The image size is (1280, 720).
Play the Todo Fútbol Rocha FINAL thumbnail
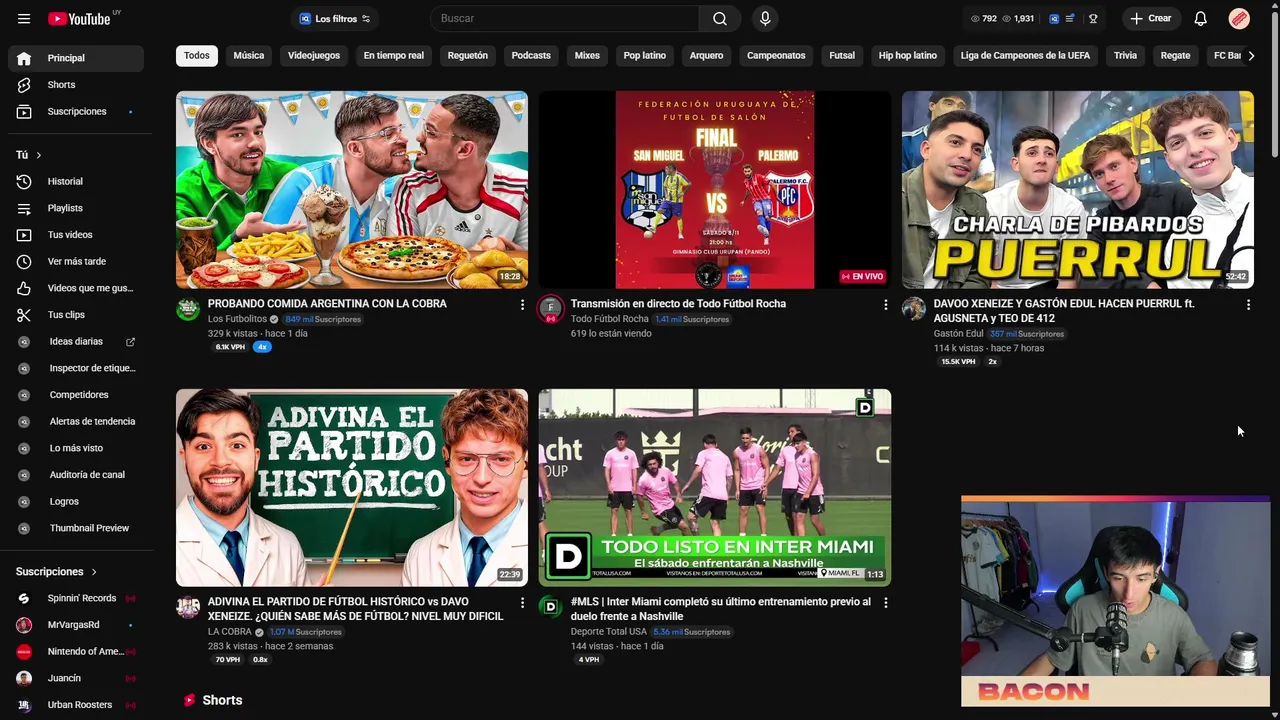[715, 190]
